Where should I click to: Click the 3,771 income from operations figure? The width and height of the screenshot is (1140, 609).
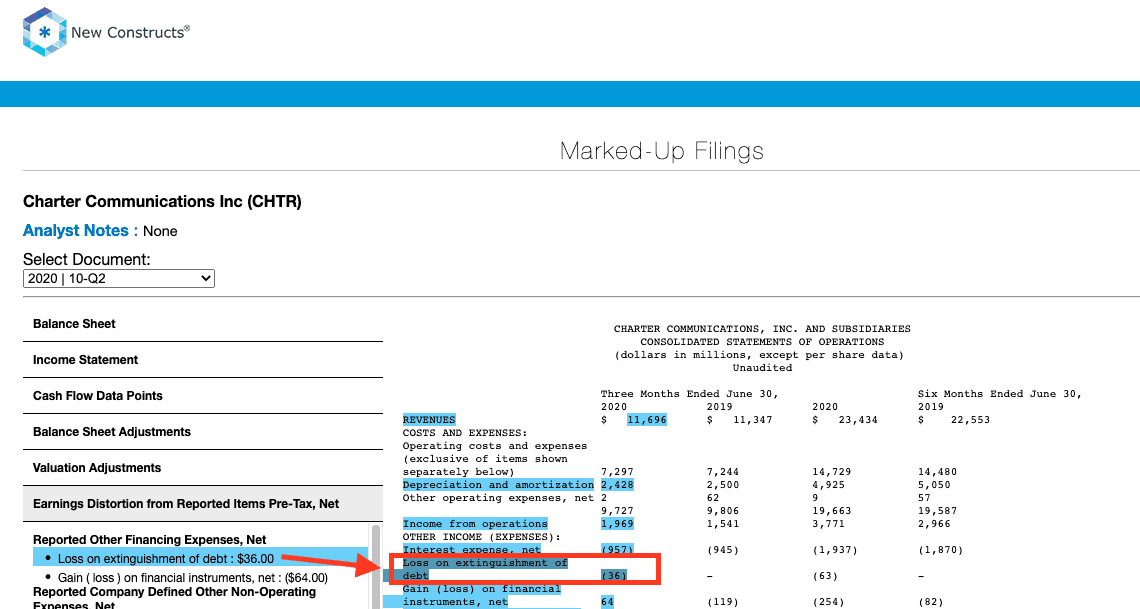point(828,524)
